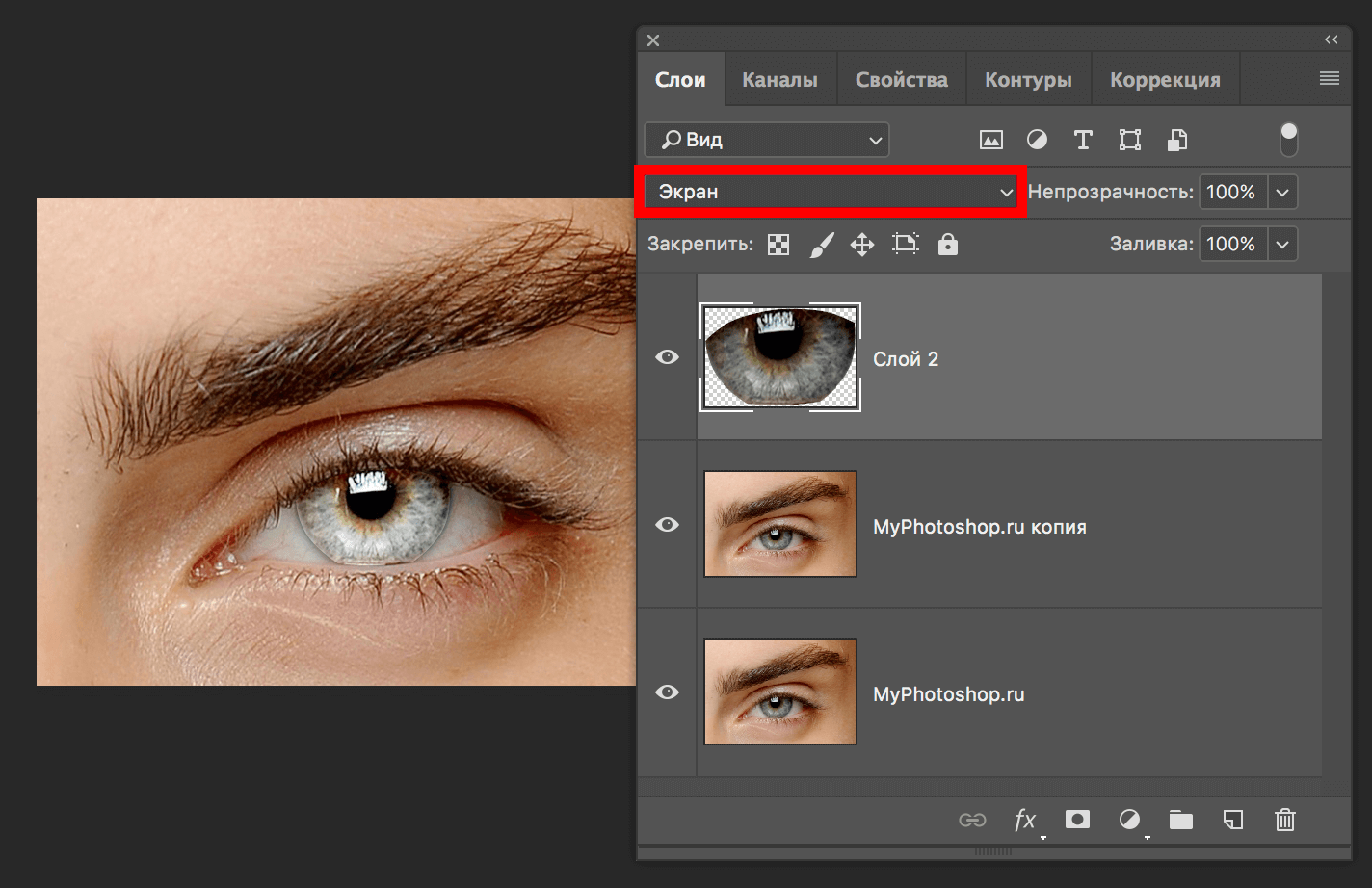Turn off layer filtering switch

[1288, 140]
